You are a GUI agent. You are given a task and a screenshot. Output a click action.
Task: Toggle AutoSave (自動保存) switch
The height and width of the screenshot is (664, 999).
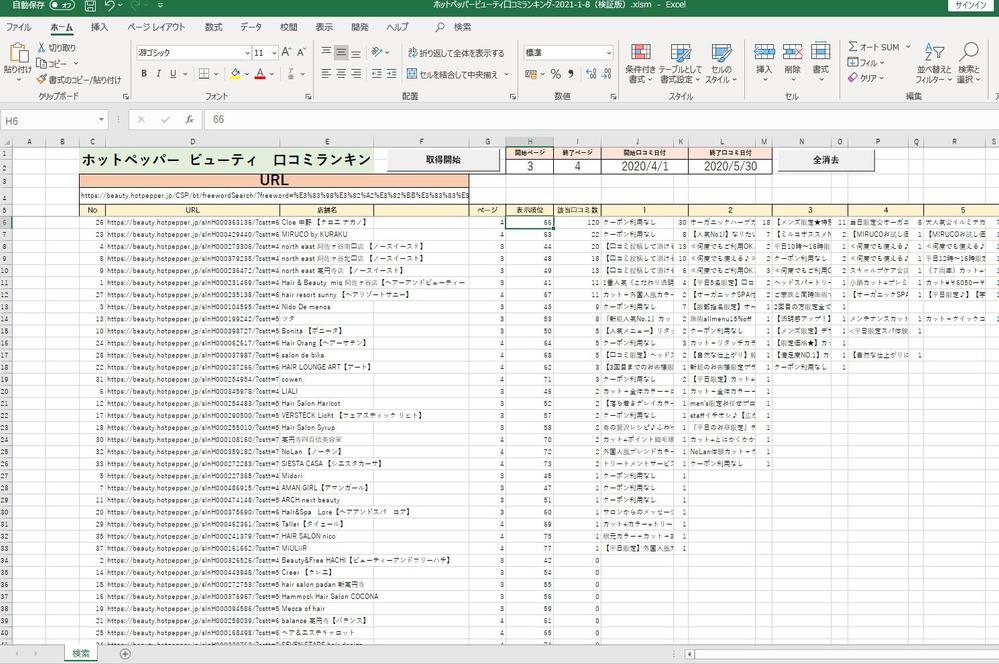pyautogui.click(x=62, y=5)
